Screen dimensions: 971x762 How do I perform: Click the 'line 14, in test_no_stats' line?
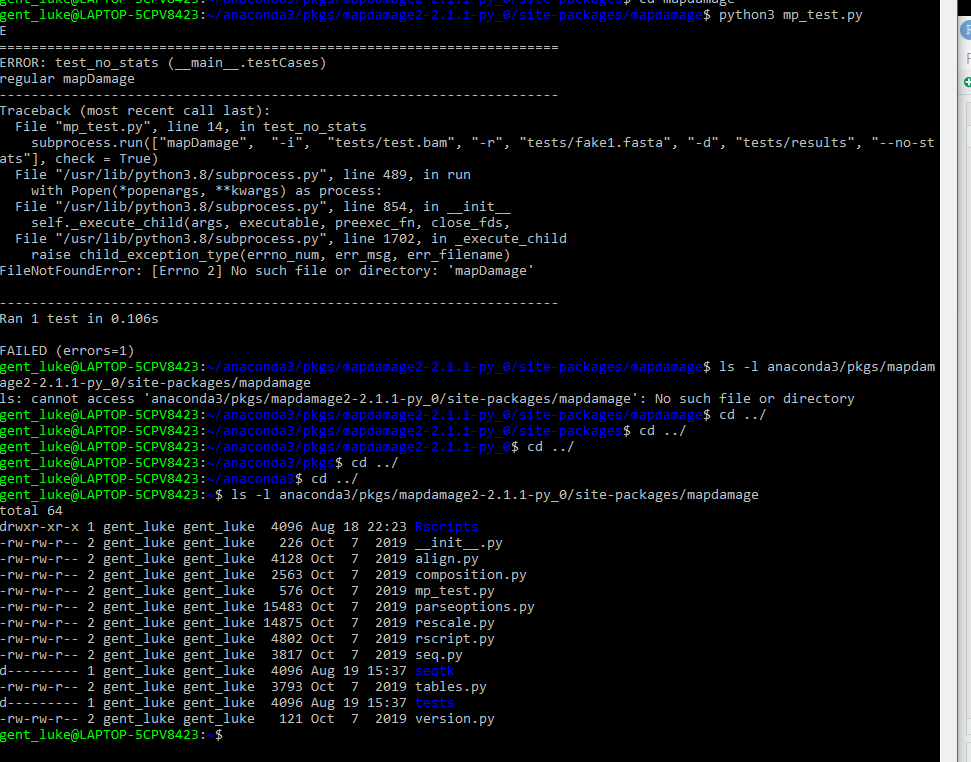[x=191, y=127]
